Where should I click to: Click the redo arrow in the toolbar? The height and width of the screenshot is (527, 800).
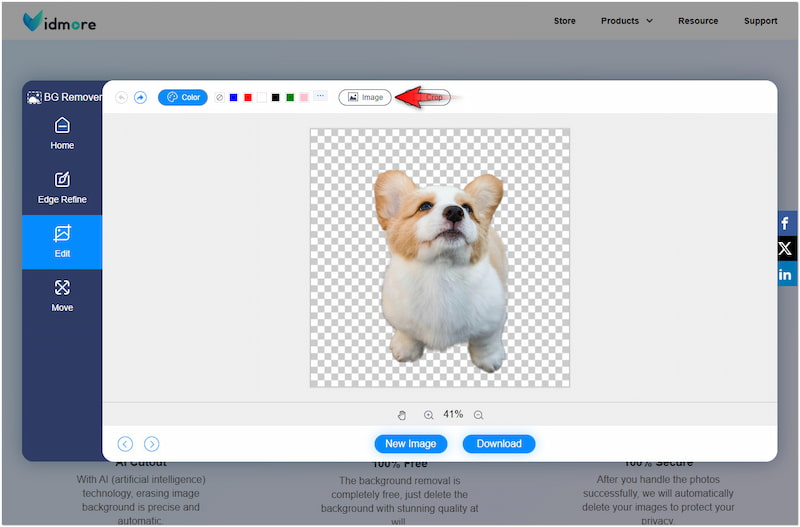pos(140,97)
